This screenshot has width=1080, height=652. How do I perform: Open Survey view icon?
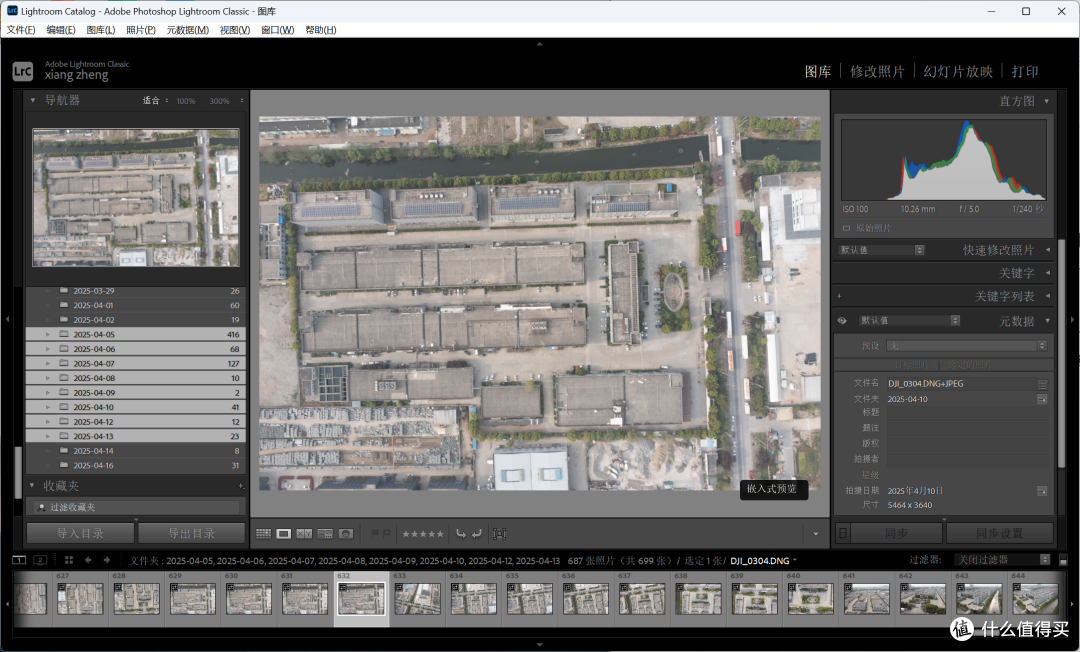pos(325,534)
